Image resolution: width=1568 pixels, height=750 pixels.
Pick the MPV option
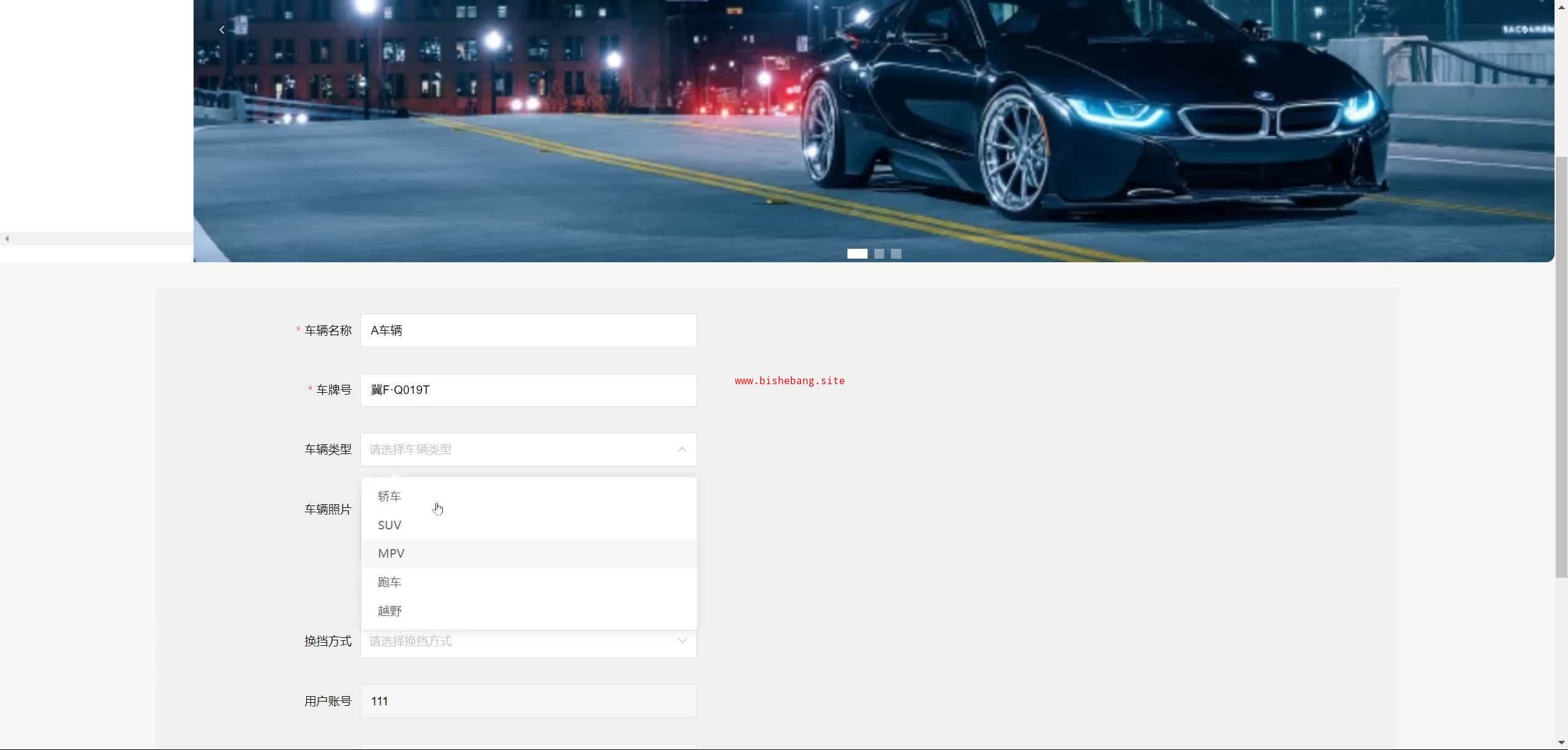pos(391,553)
